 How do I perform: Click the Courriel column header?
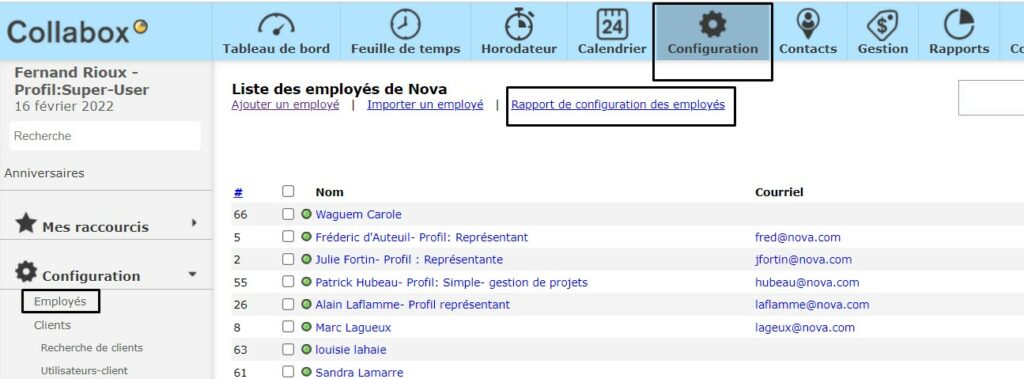[779, 192]
